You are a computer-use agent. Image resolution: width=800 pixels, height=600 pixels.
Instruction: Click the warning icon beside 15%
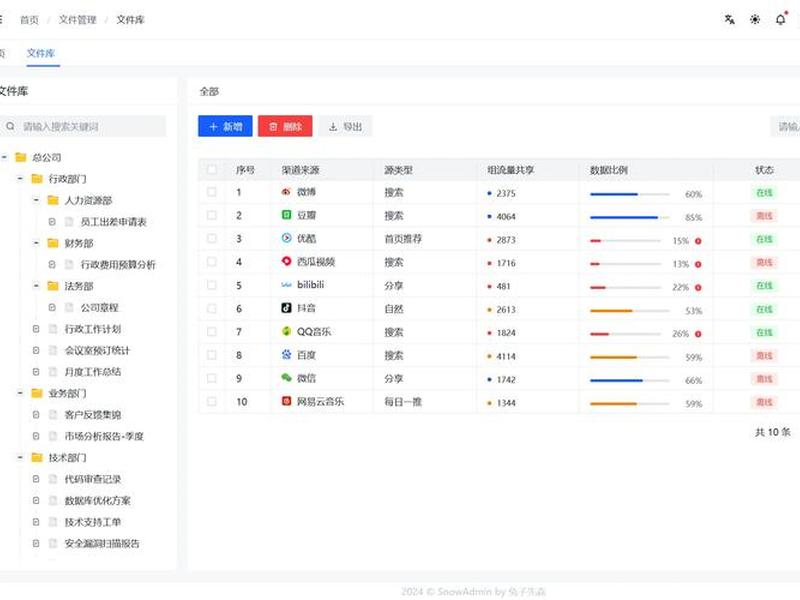click(x=698, y=241)
